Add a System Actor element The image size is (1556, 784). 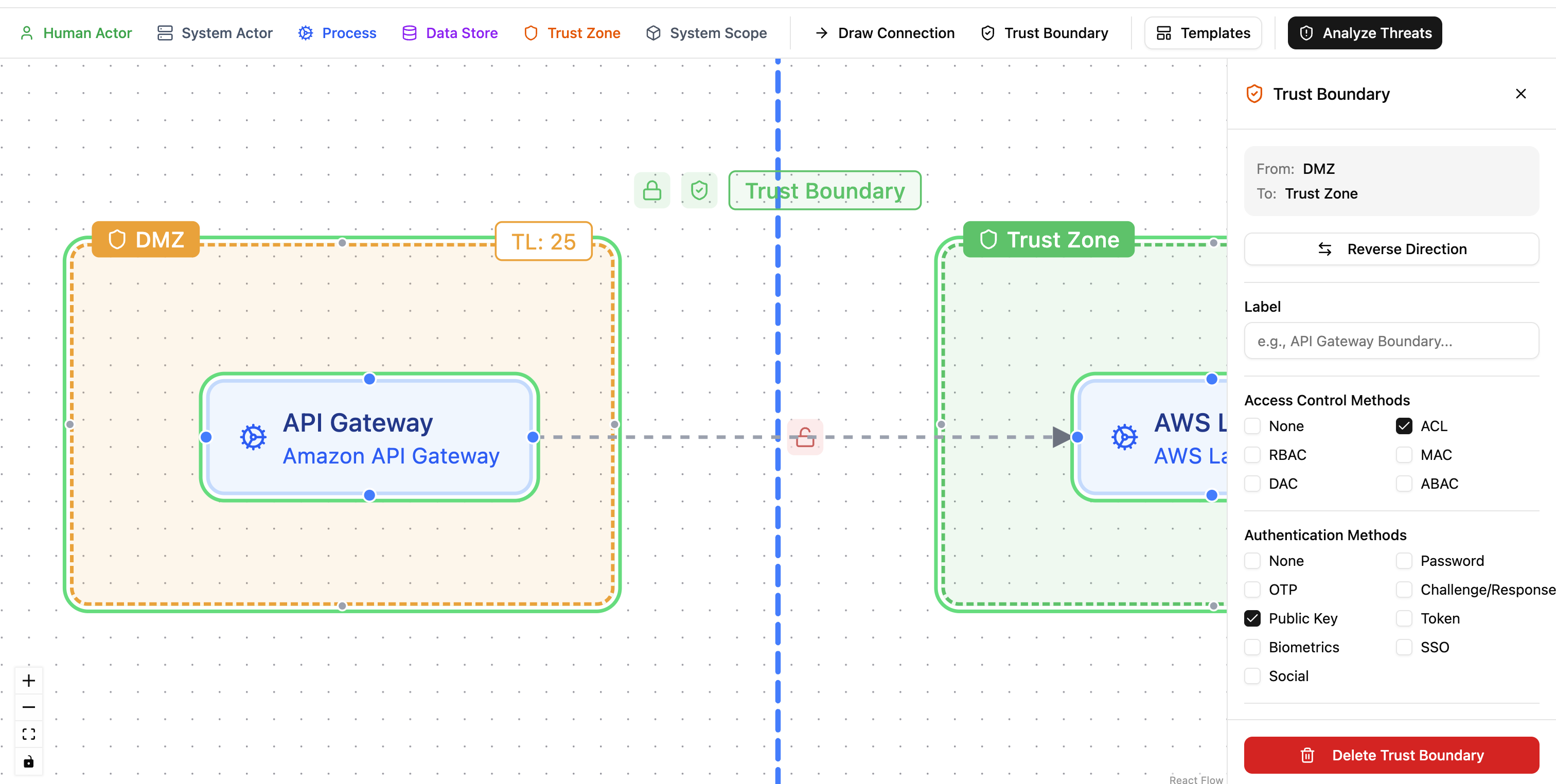point(215,32)
